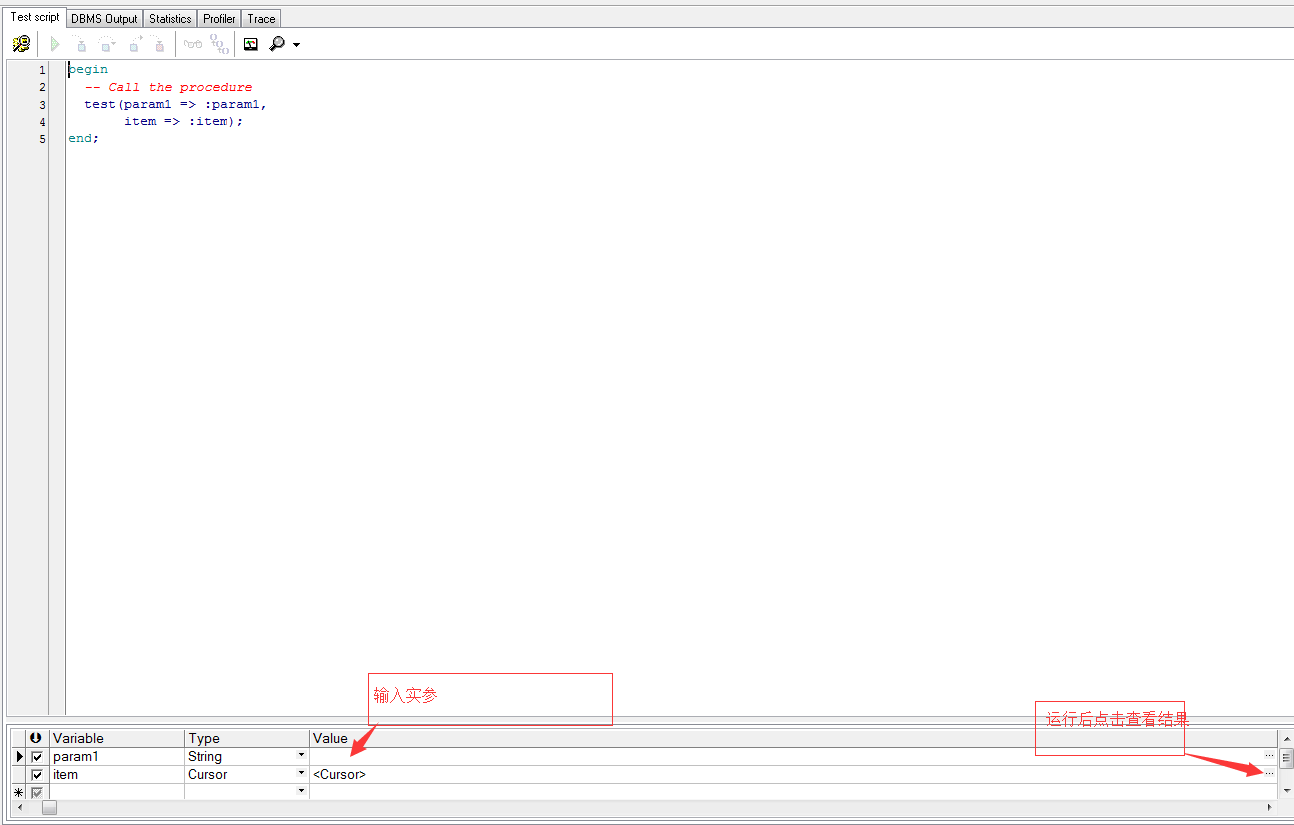Click the magnifier search icon
The width and height of the screenshot is (1294, 825).
(x=277, y=44)
